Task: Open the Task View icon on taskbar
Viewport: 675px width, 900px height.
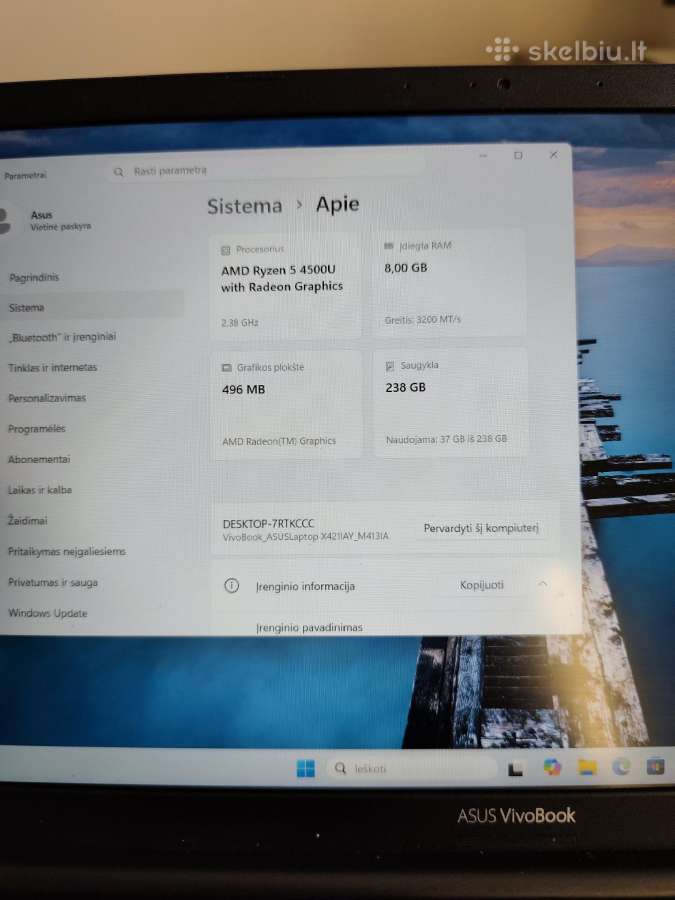Action: tap(515, 768)
